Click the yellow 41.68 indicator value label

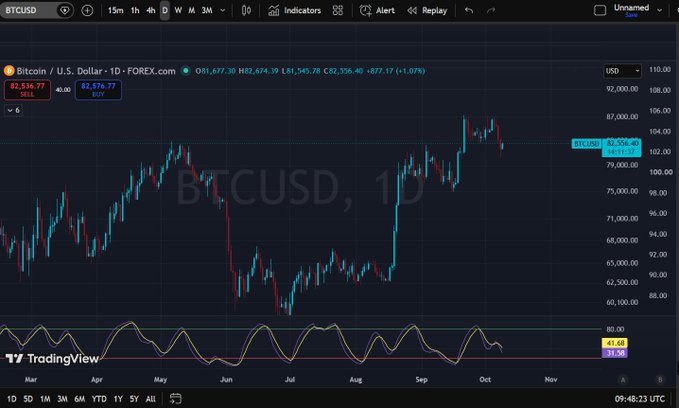tap(615, 343)
